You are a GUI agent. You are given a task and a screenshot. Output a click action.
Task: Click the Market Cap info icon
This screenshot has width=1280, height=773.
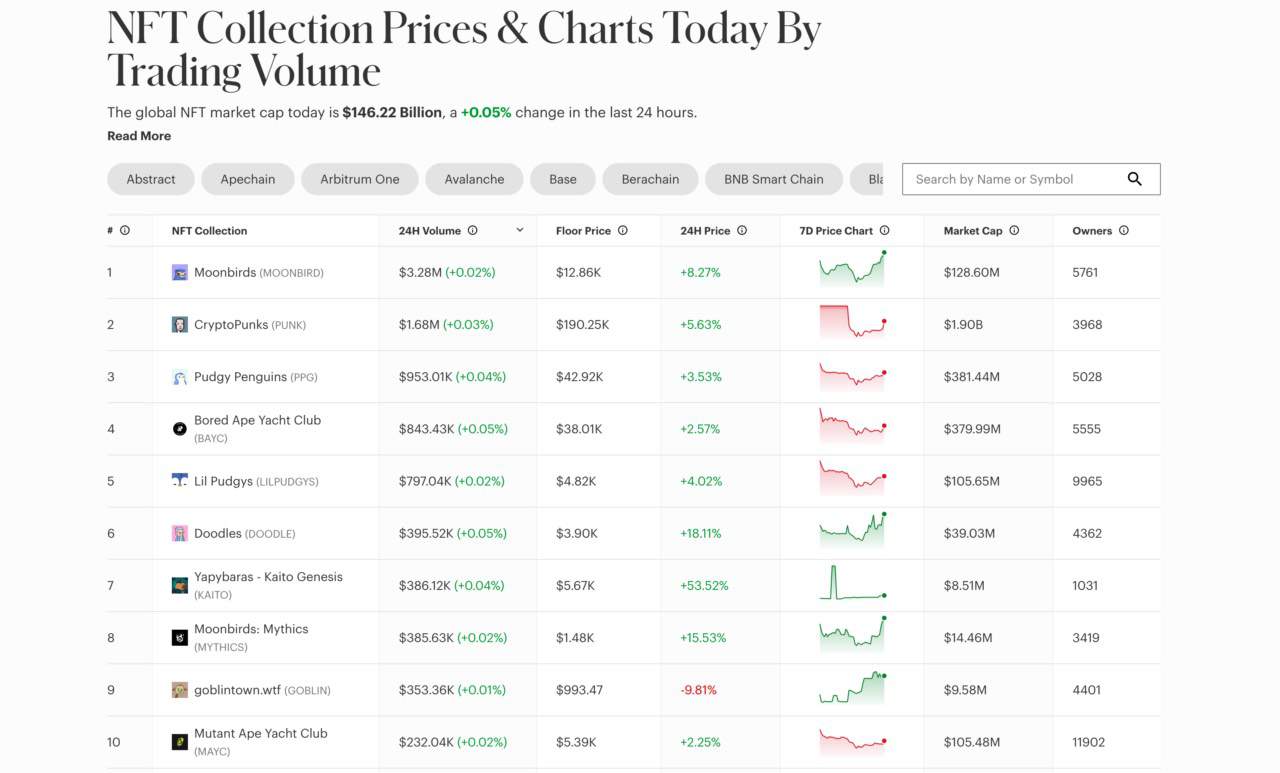(1014, 230)
